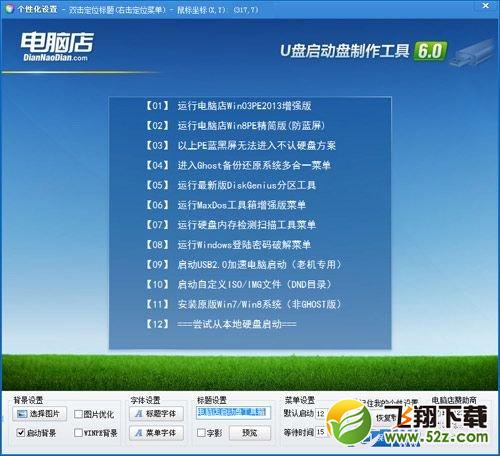Viewport: 500px width, 456px height.
Task: Select menu entry 【09】 启动USB2.0加速电脑启动
Action: (244, 265)
